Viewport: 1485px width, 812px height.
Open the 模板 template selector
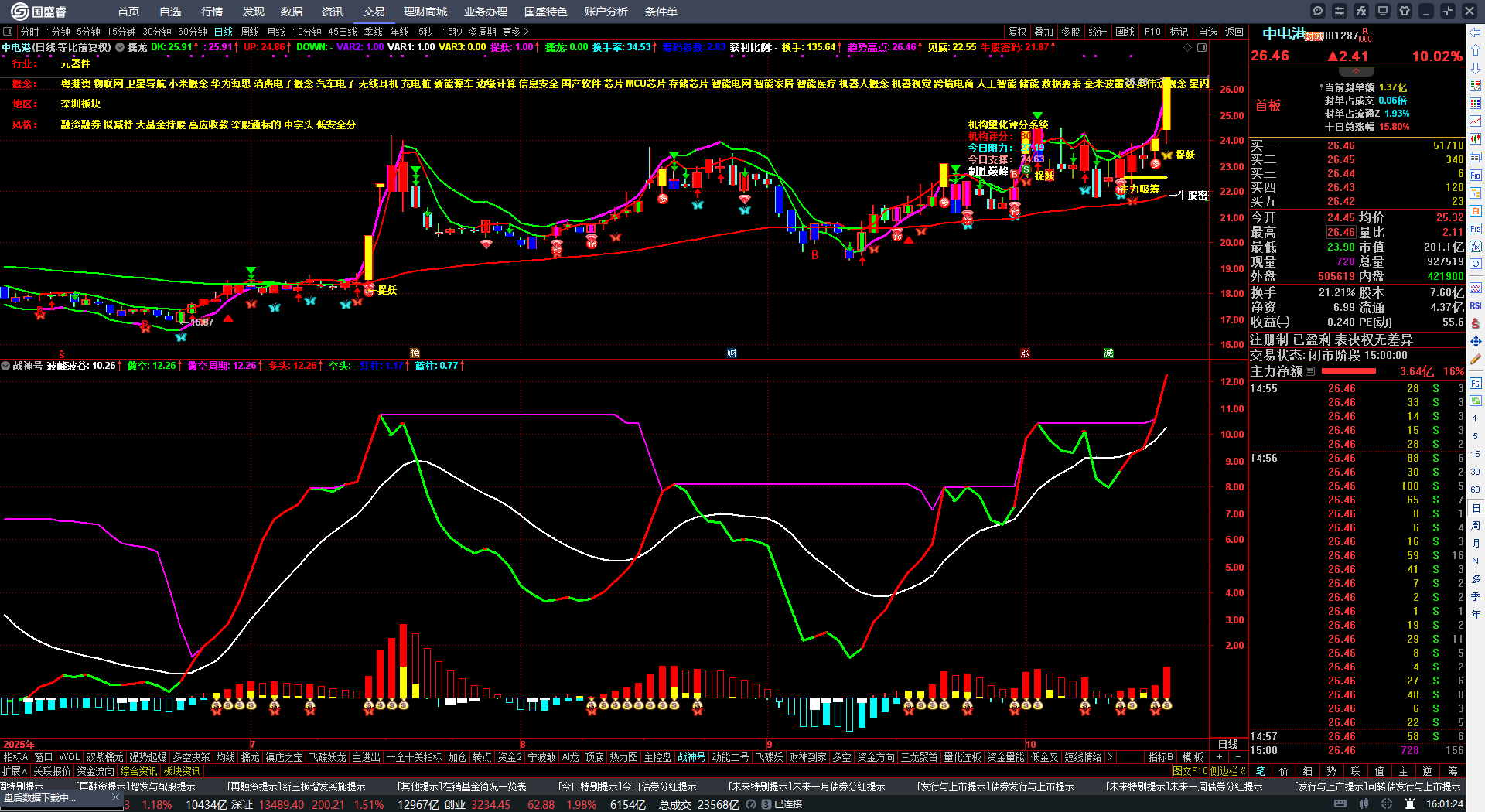(1193, 758)
